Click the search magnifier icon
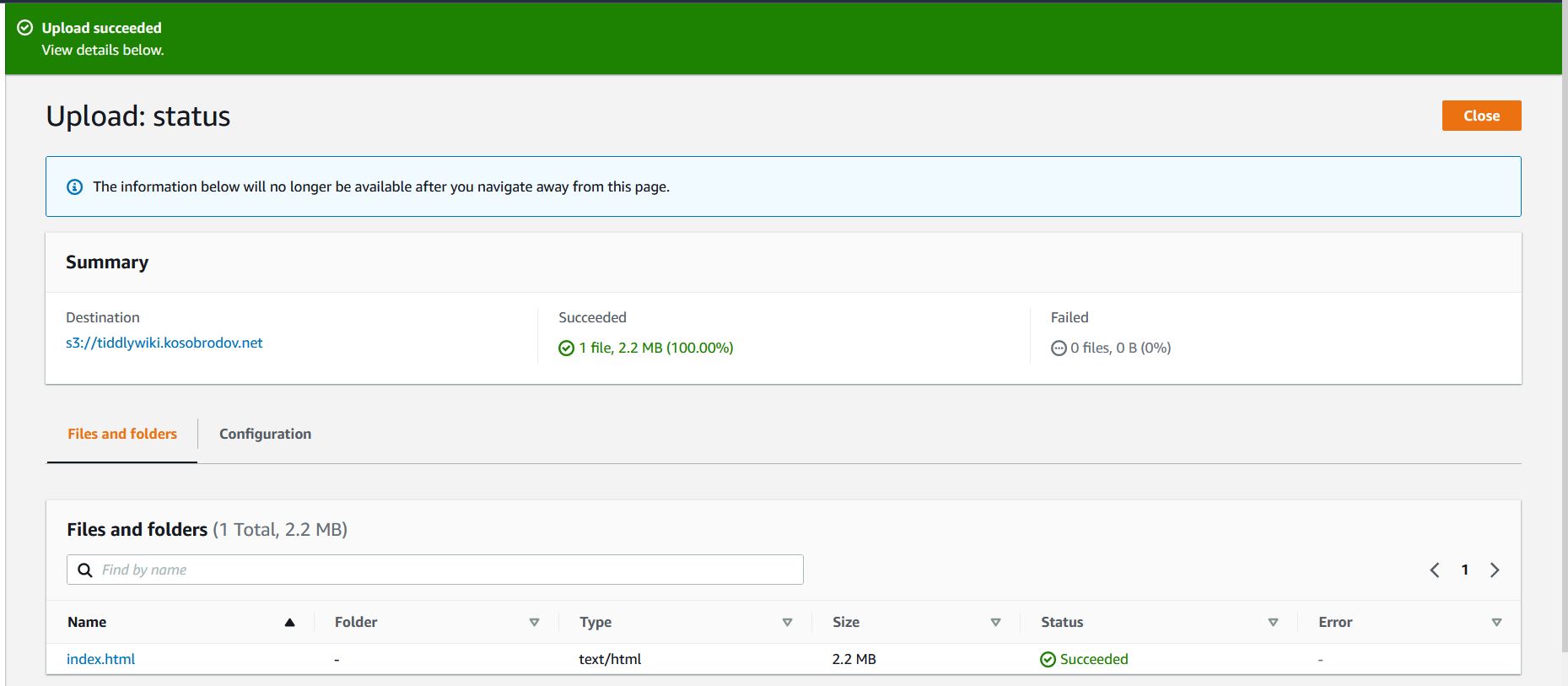Screen dimensions: 1568x686 (x=85, y=570)
